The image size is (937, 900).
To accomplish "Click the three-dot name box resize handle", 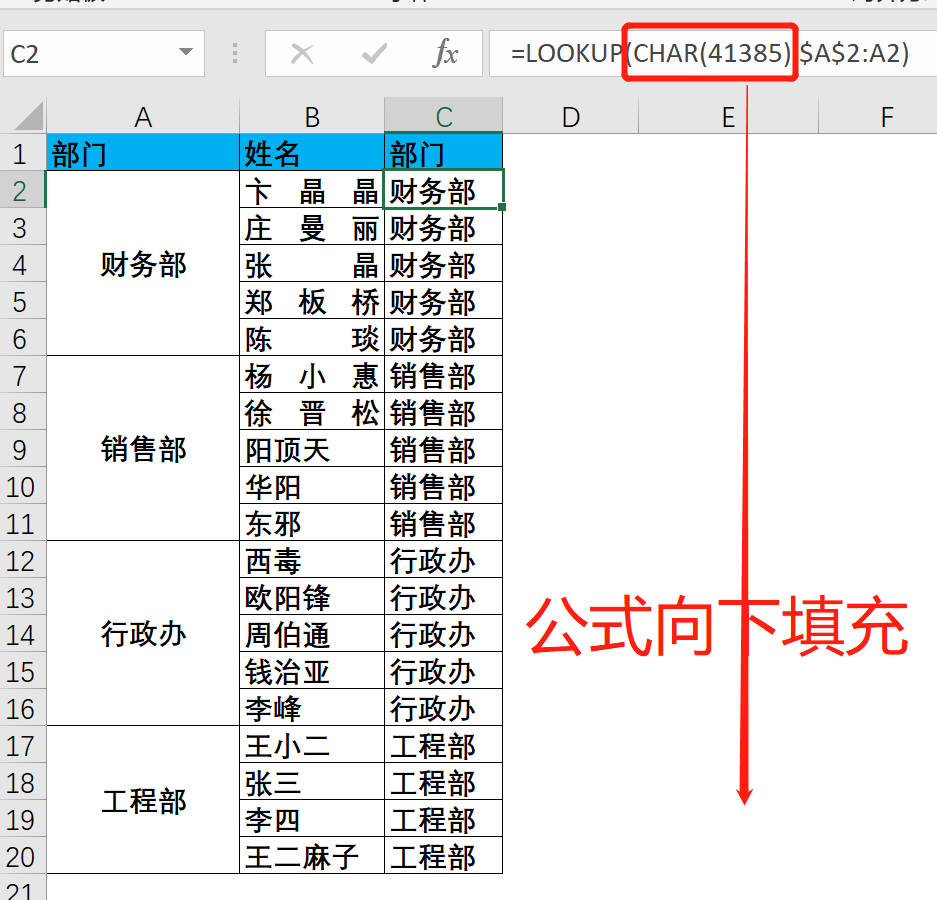I will pos(235,54).
